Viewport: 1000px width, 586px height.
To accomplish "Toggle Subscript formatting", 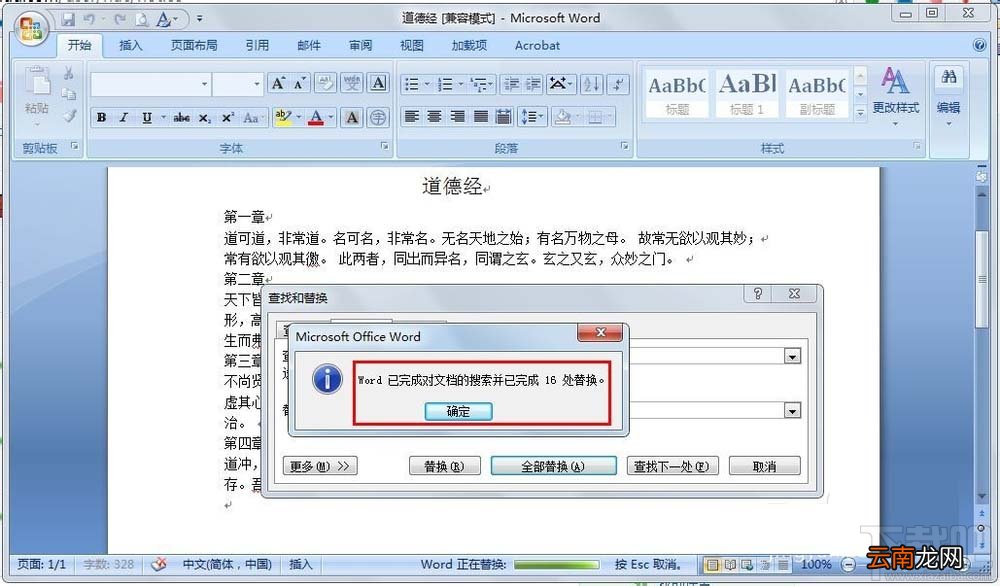I will click(x=204, y=117).
